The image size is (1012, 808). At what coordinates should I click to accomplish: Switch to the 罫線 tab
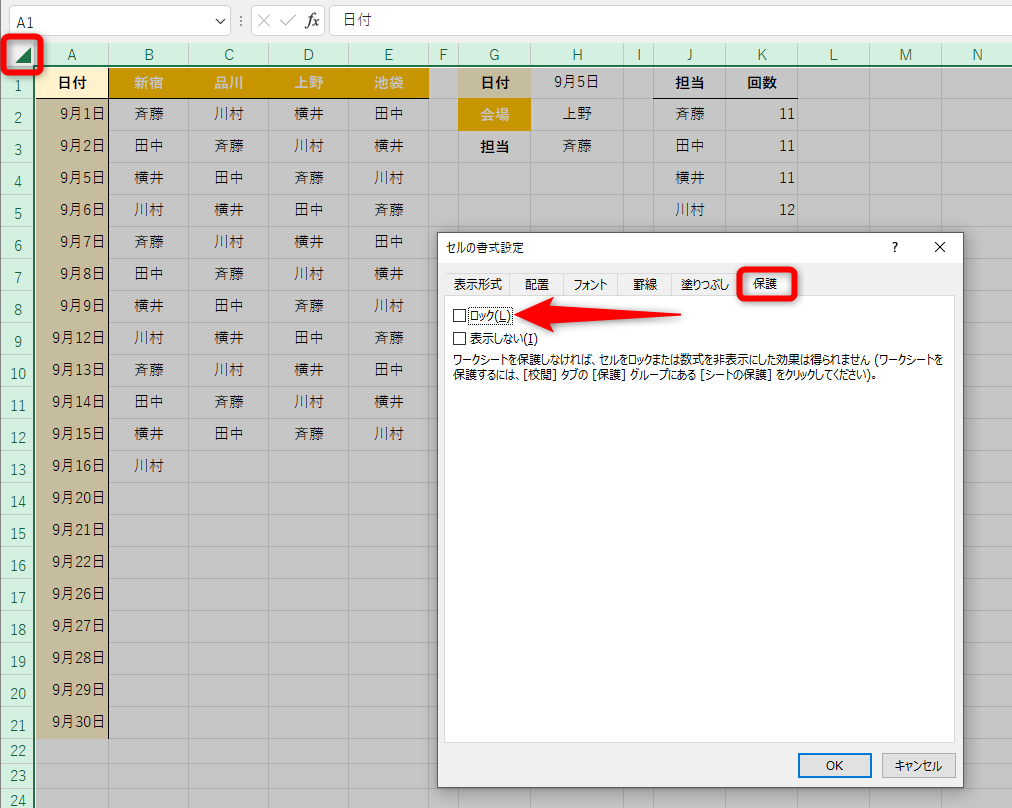(644, 285)
